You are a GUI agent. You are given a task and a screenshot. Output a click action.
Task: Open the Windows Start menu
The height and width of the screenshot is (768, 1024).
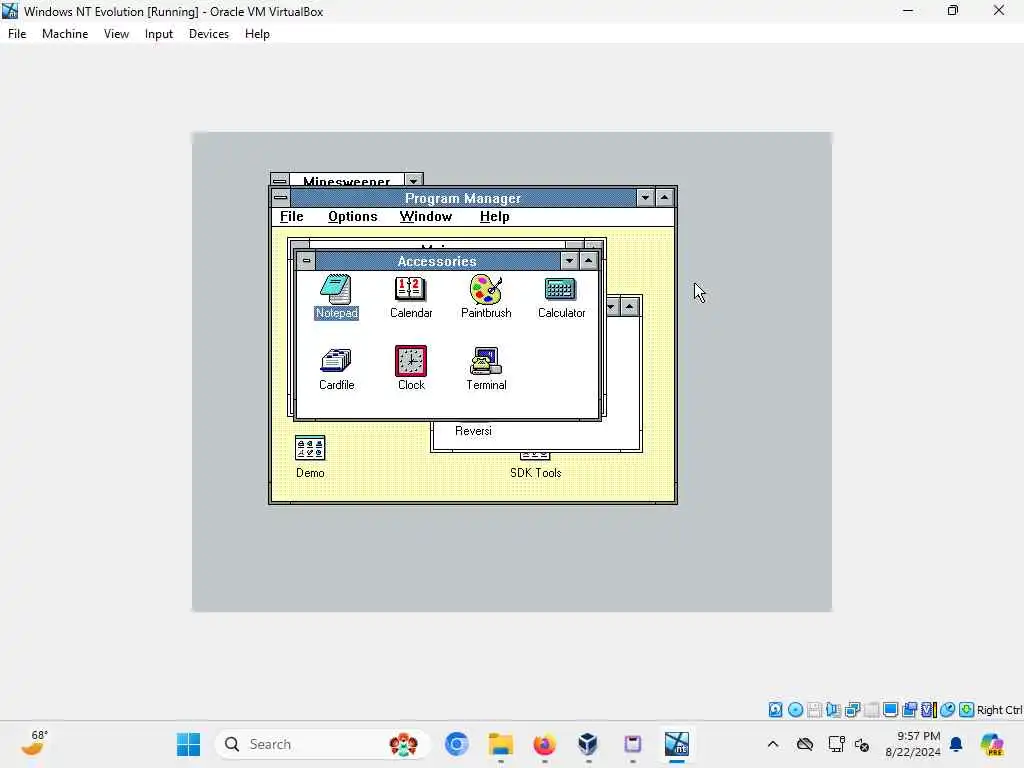[189, 744]
